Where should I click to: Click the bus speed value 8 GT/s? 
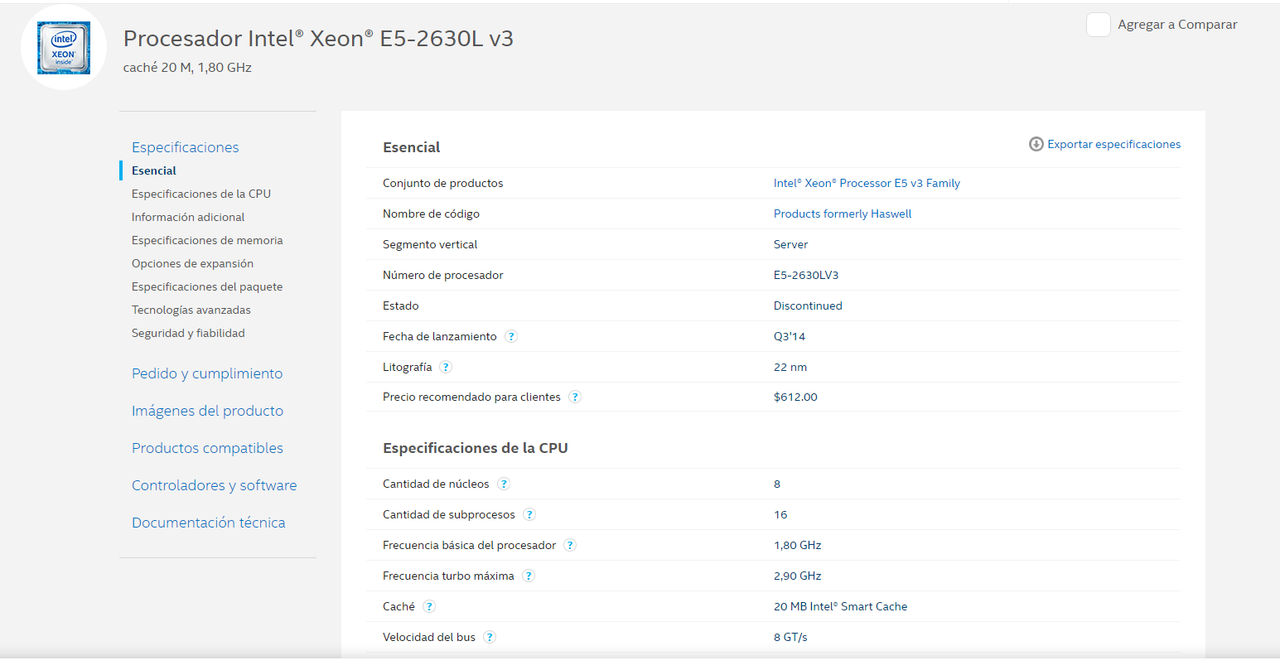coord(790,637)
